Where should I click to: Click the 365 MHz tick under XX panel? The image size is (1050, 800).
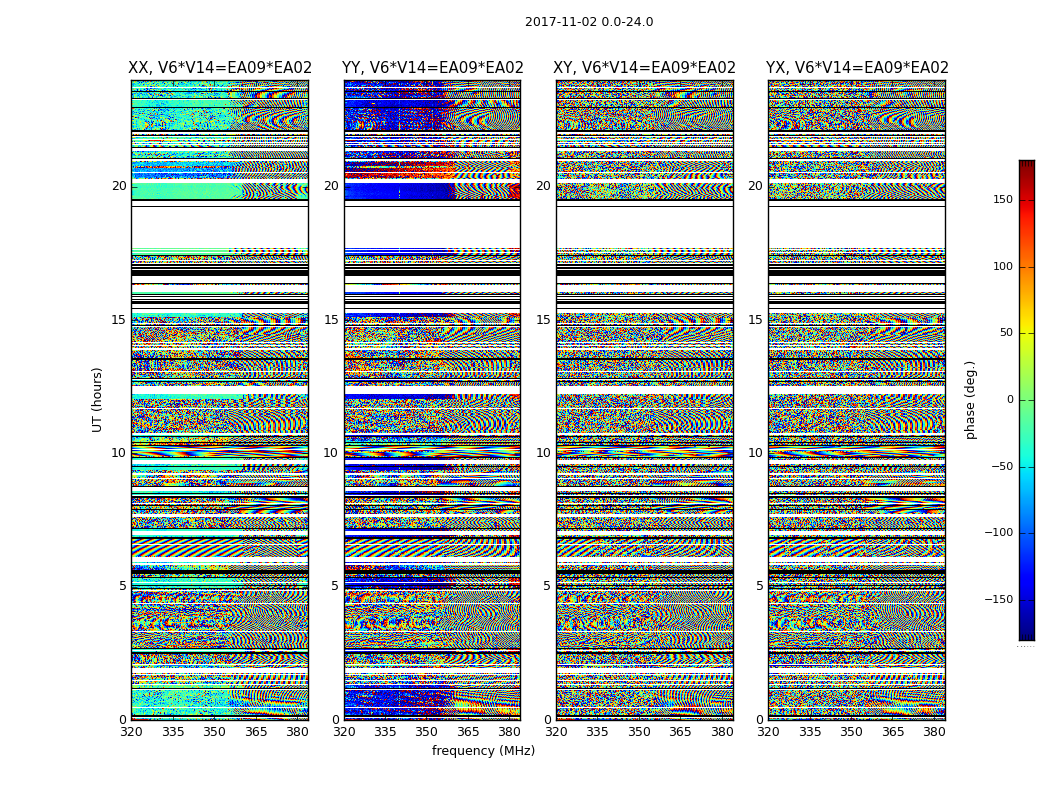click(256, 732)
